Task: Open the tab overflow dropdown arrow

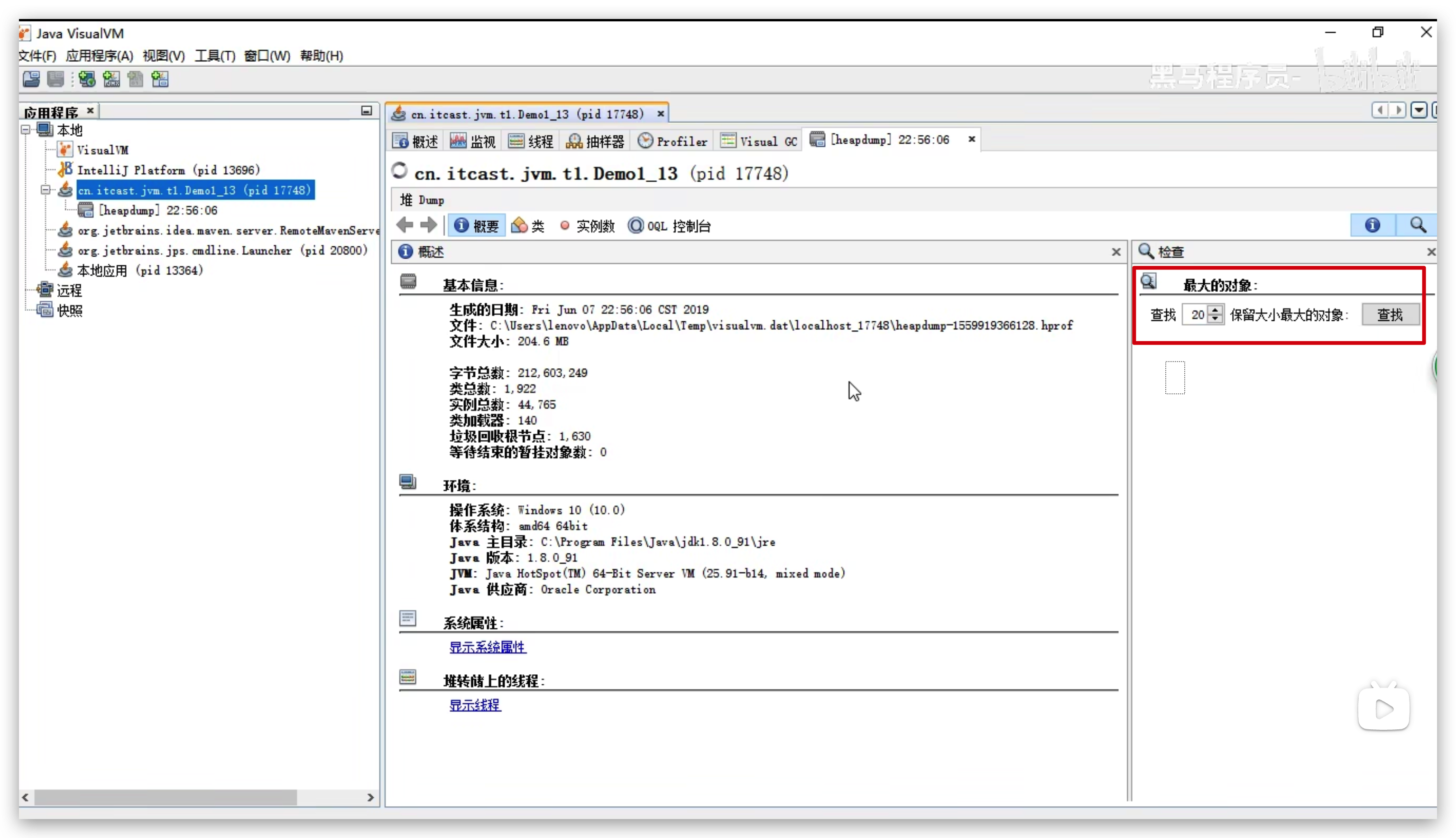Action: coord(1419,110)
